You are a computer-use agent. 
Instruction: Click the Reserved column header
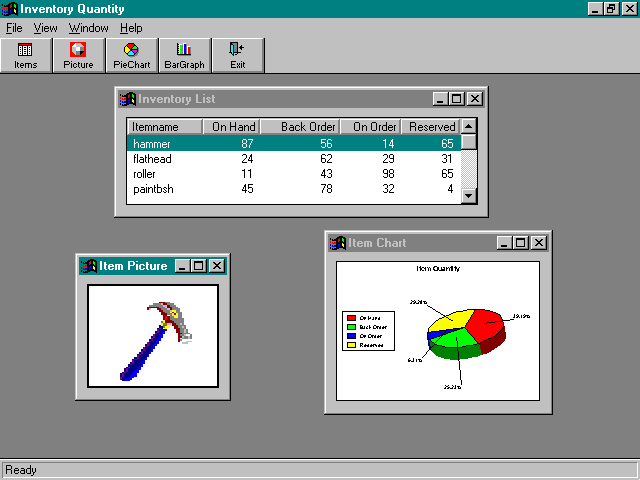pos(430,127)
